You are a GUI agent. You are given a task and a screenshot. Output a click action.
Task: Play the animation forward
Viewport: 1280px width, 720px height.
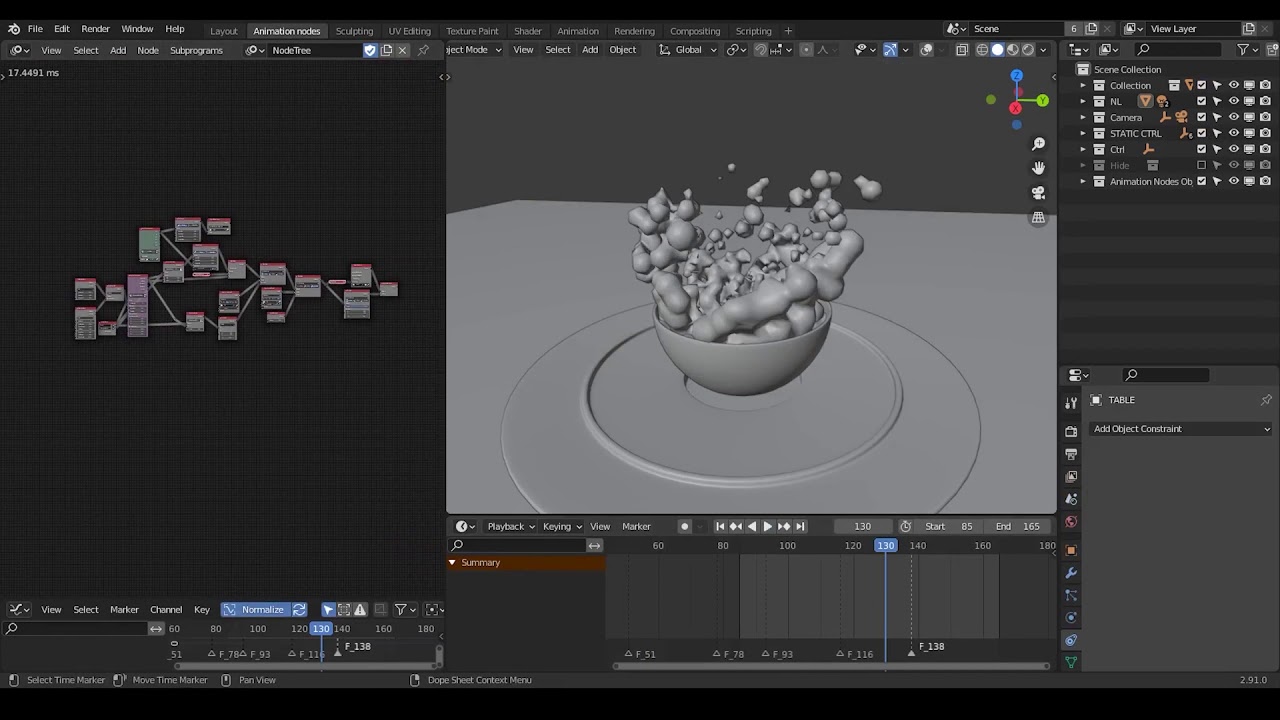(768, 526)
